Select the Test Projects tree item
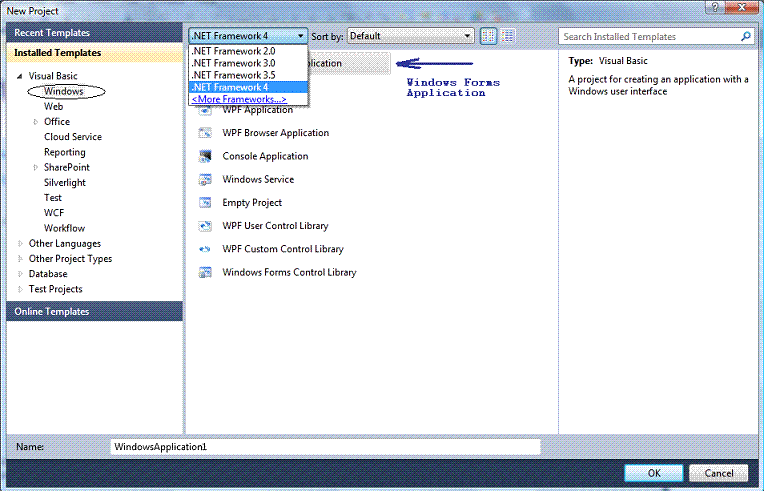Image resolution: width=764 pixels, height=491 pixels. [x=56, y=289]
